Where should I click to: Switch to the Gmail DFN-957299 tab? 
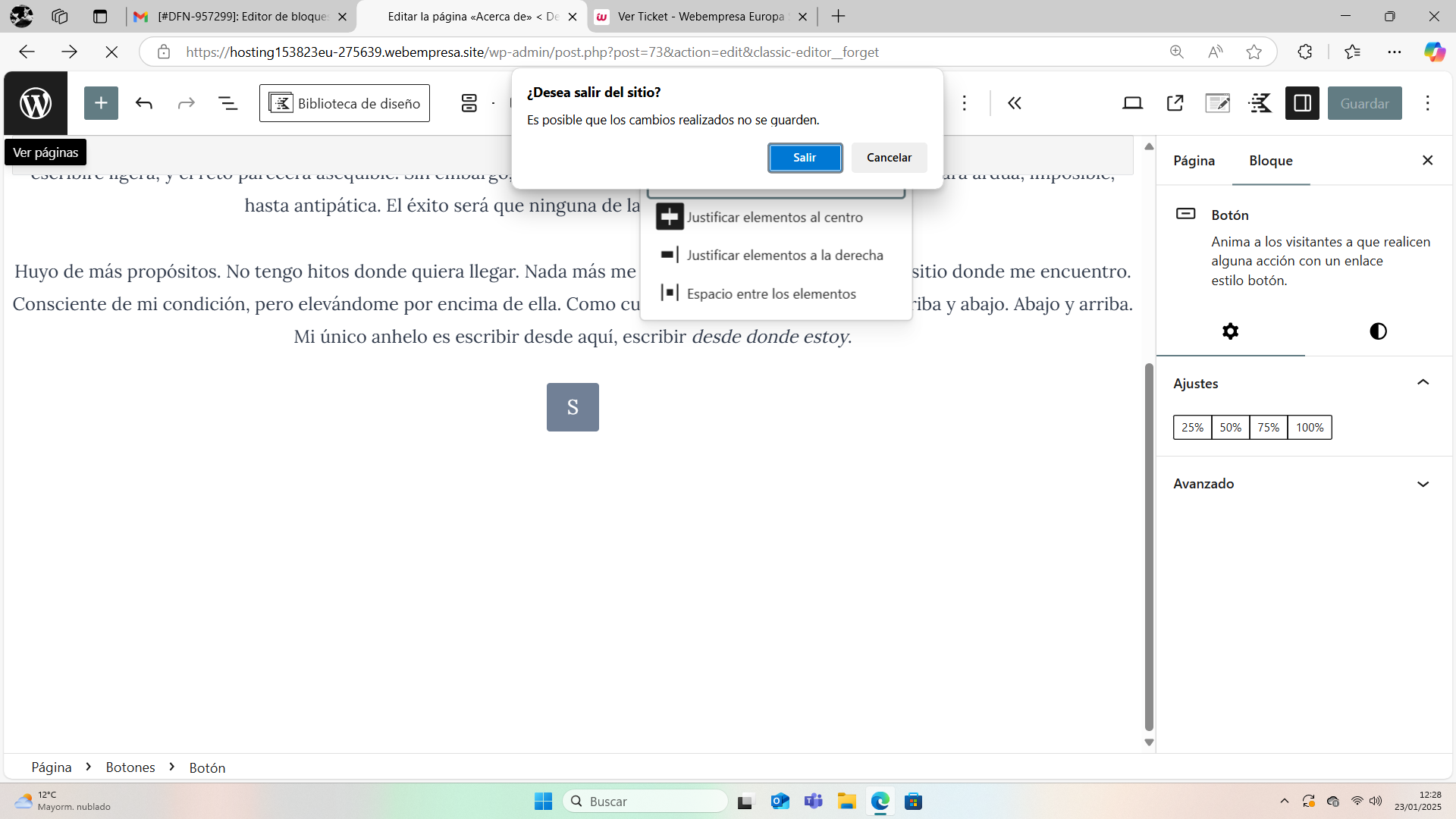point(240,17)
